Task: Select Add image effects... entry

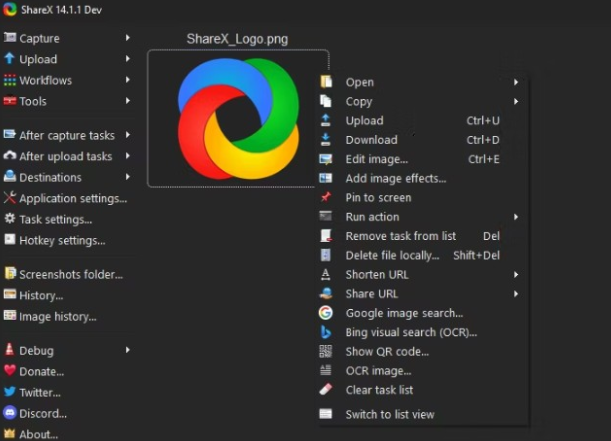Action: coord(422,178)
